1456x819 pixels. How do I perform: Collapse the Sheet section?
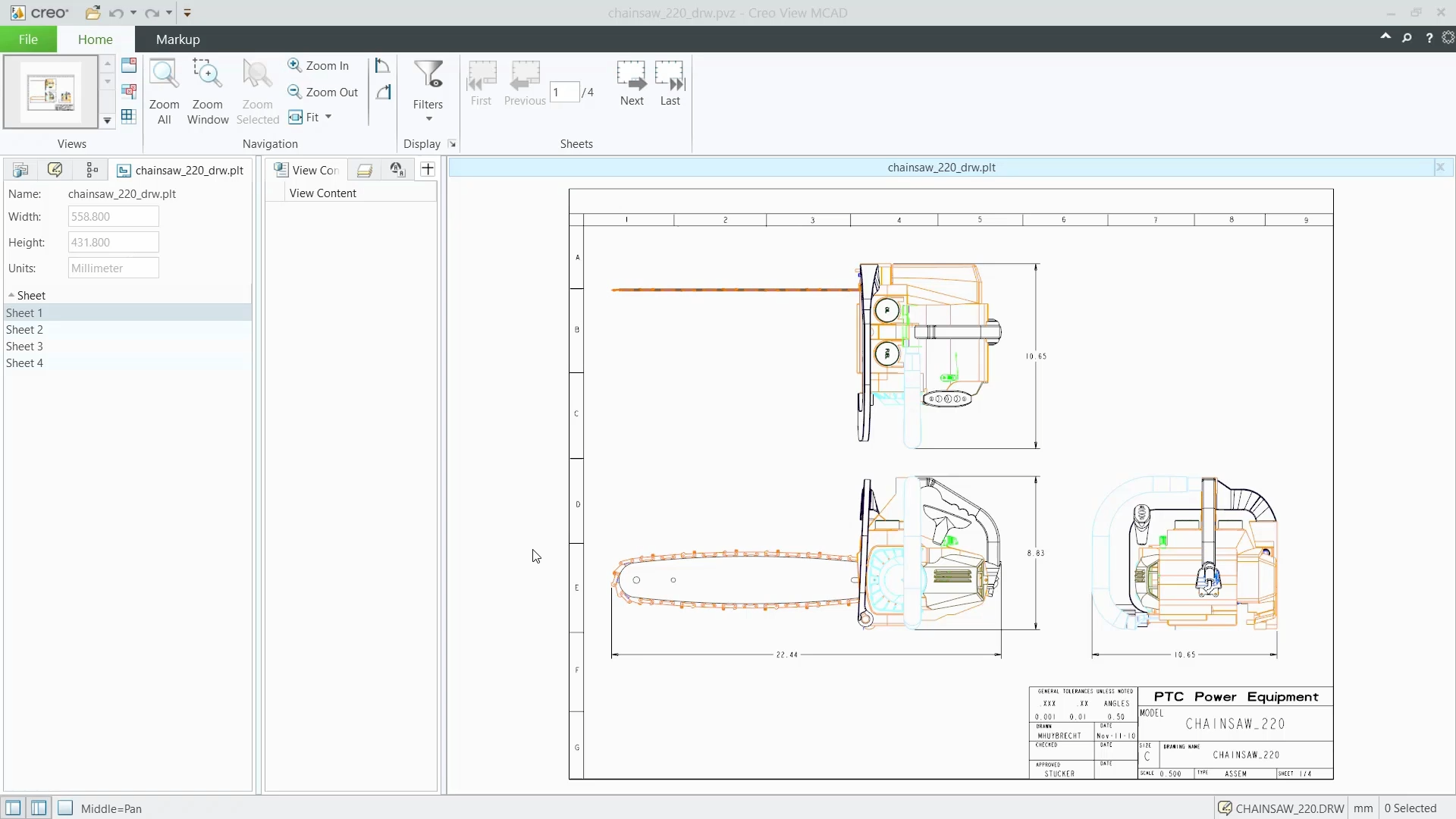point(11,295)
